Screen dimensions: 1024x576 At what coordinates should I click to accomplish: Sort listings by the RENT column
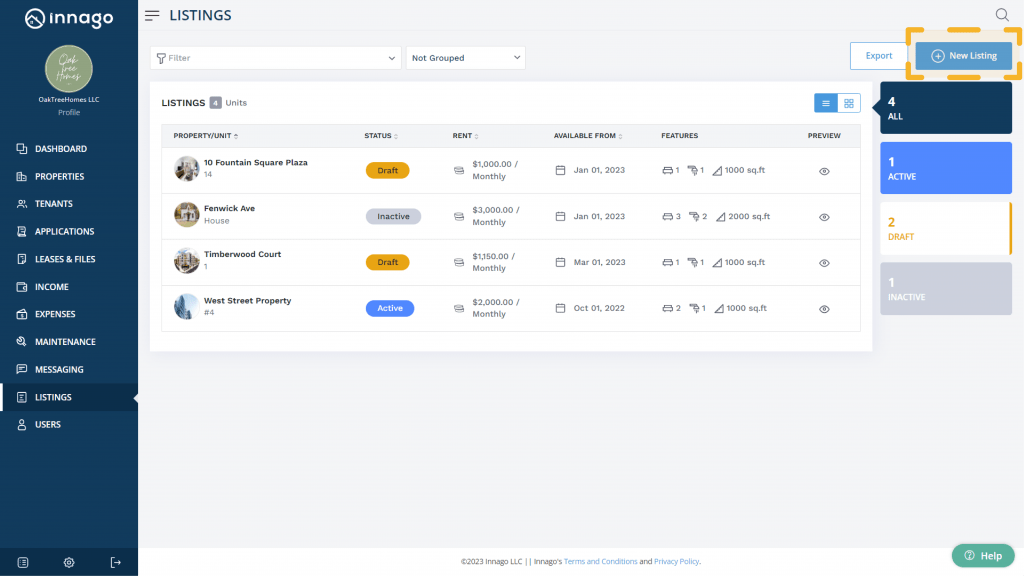coord(465,135)
